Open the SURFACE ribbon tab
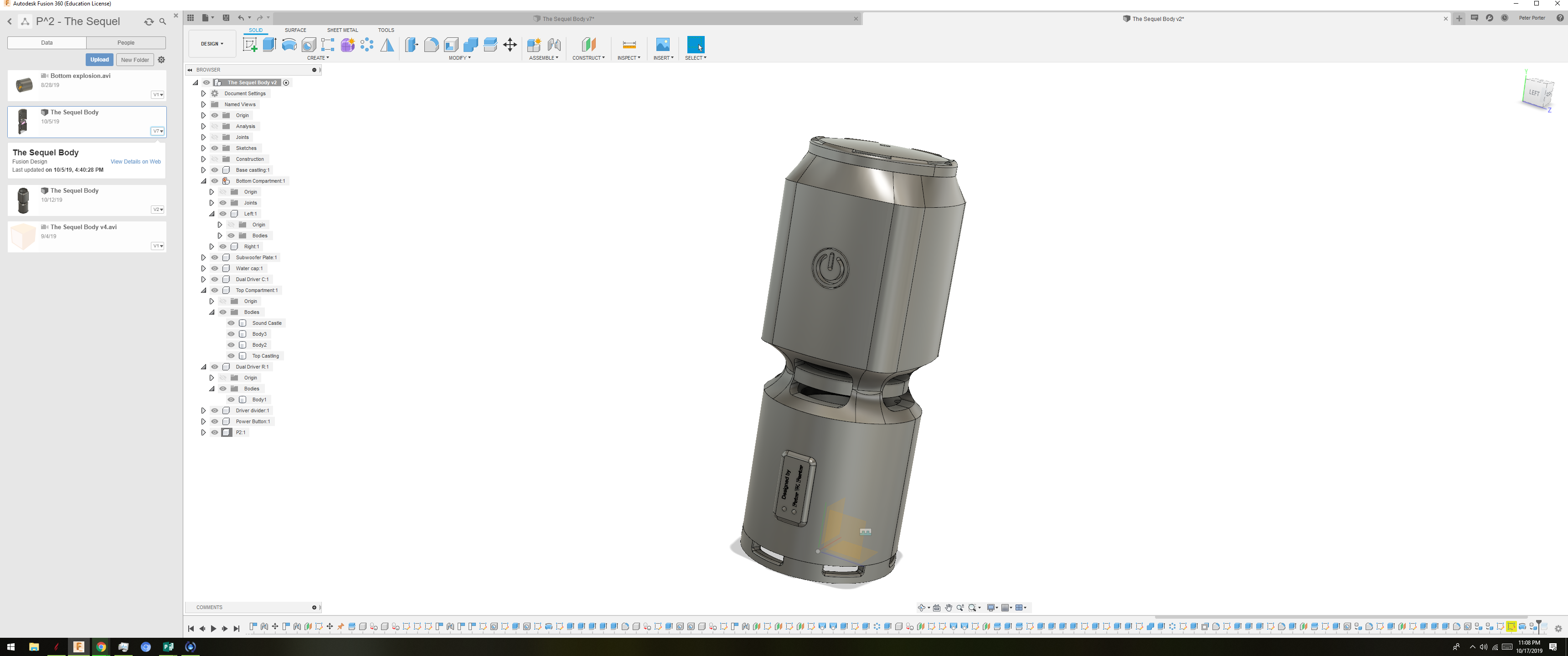Viewport: 1568px width, 656px height. [x=295, y=30]
